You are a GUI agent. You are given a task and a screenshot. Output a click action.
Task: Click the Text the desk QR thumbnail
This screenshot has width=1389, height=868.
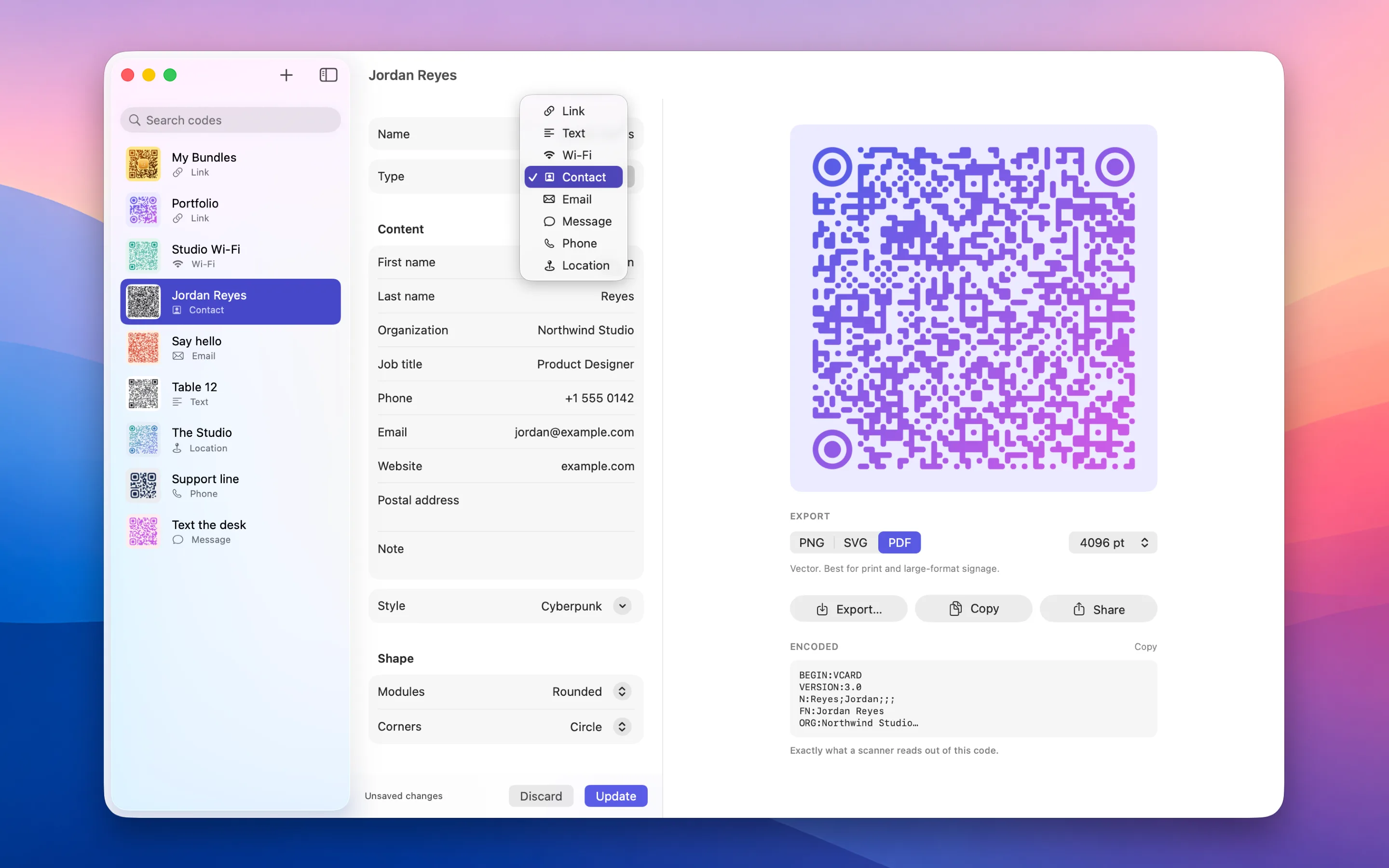tap(143, 531)
